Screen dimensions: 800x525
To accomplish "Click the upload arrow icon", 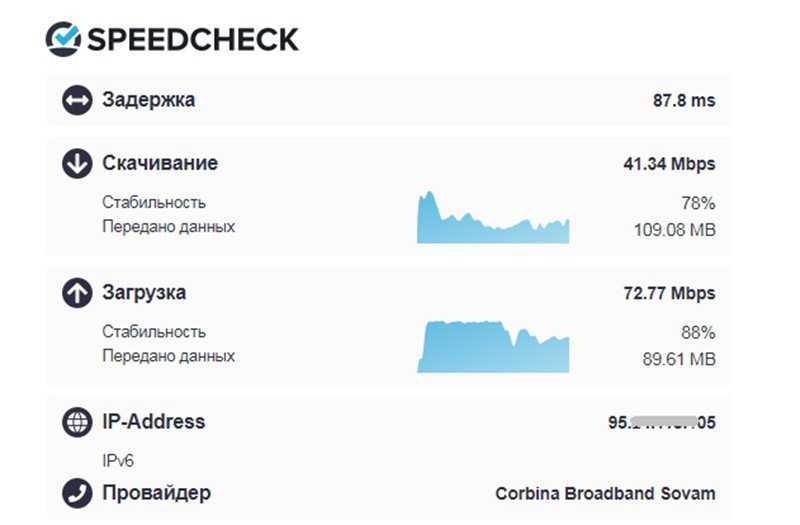I will pos(77,293).
